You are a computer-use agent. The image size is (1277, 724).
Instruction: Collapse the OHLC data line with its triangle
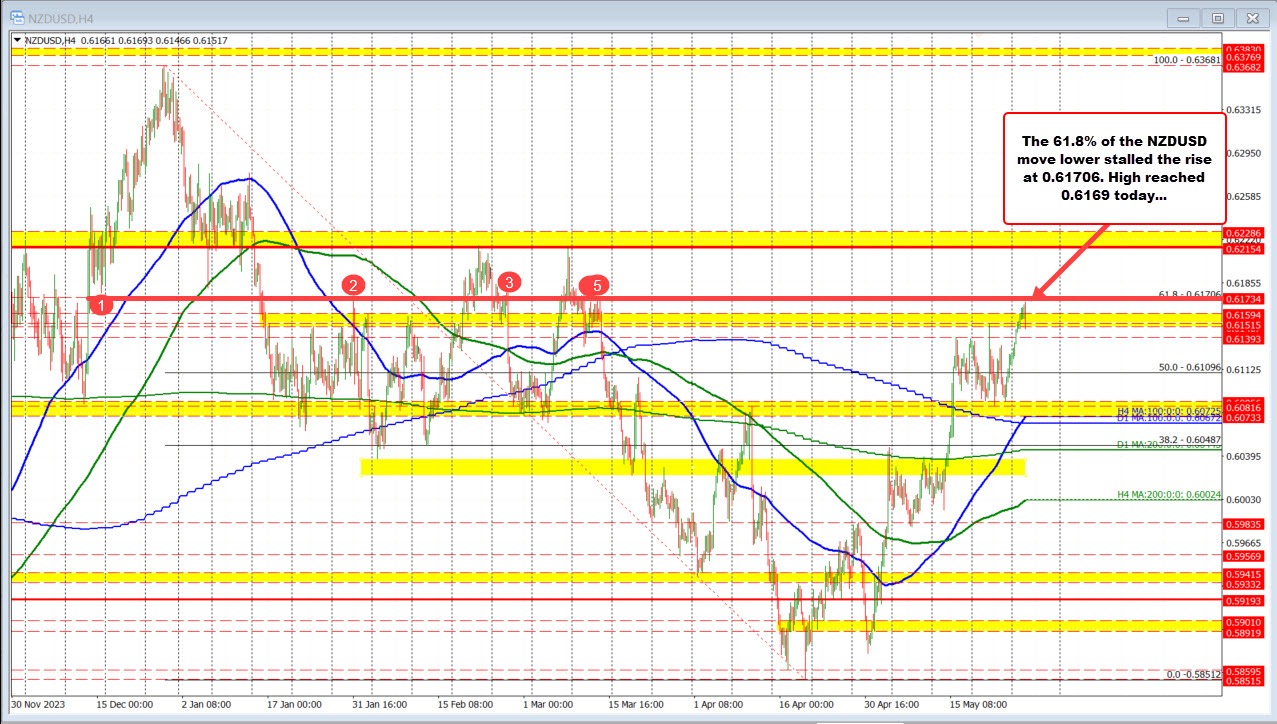[17, 40]
